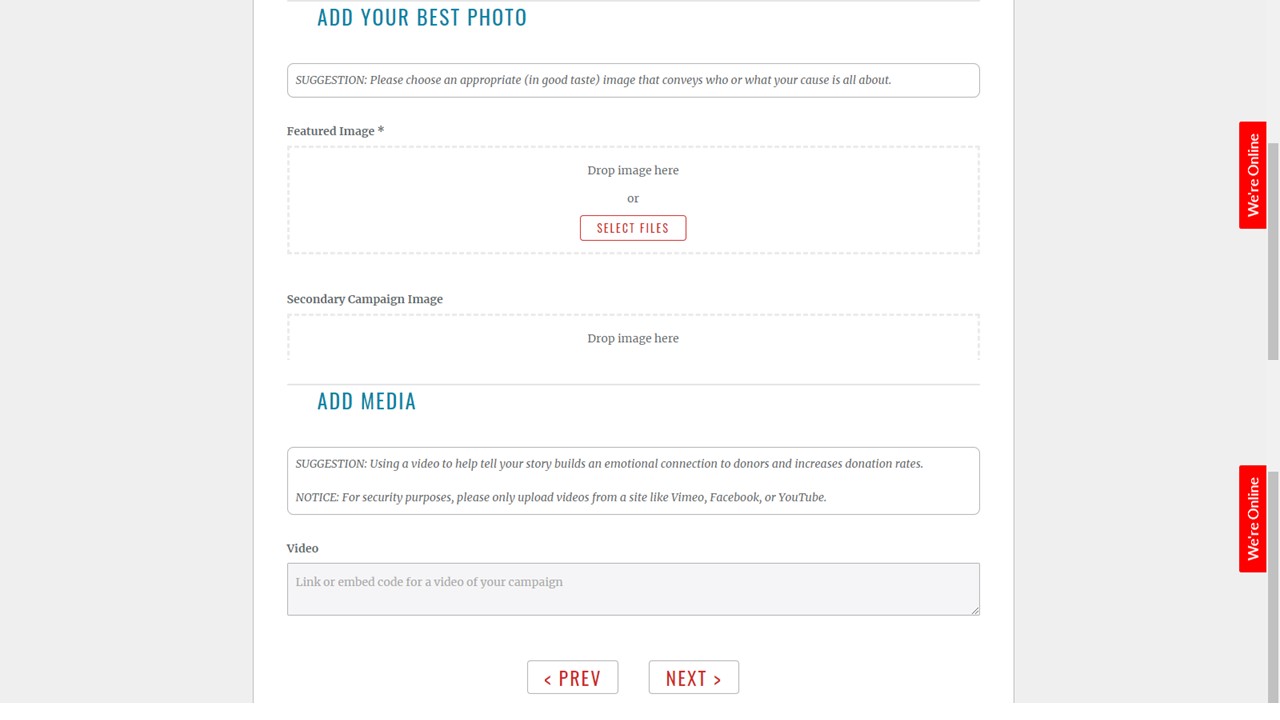1280x720 pixels.
Task: Click the SELECT FILES button
Action: pos(633,228)
